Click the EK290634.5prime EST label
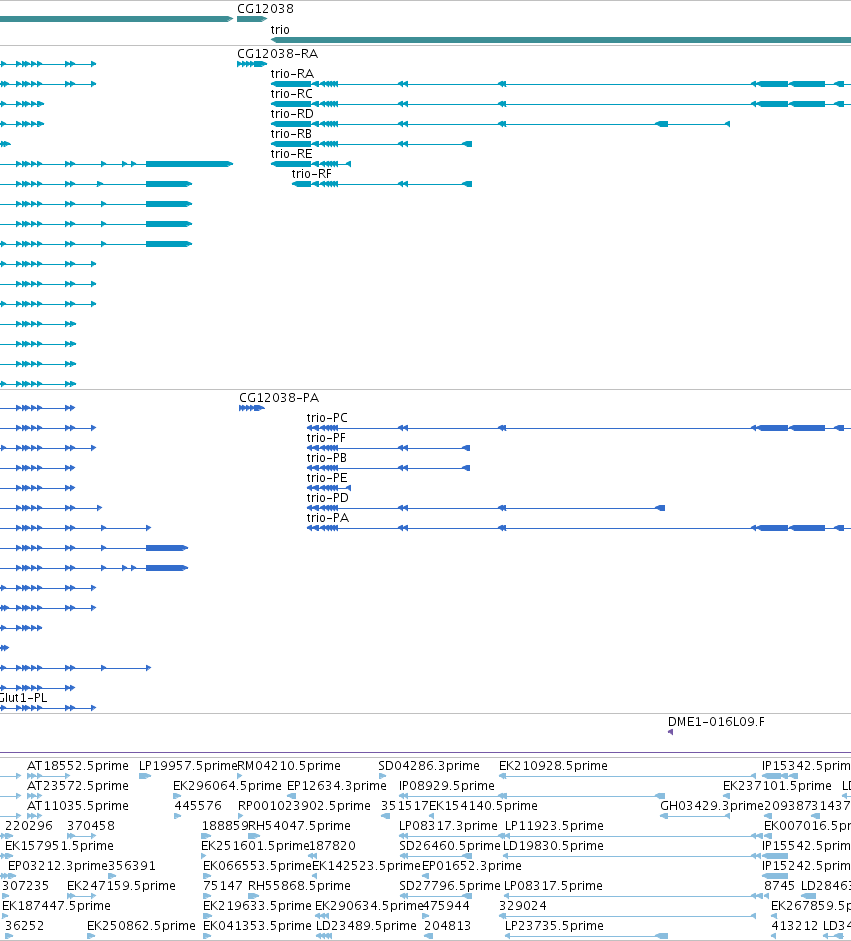851x941 pixels. pos(369,906)
